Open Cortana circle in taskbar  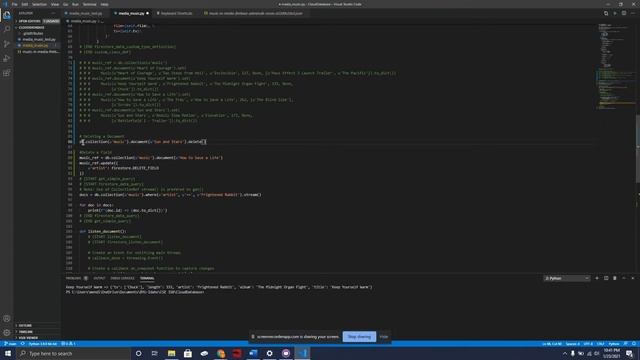coord(138,353)
